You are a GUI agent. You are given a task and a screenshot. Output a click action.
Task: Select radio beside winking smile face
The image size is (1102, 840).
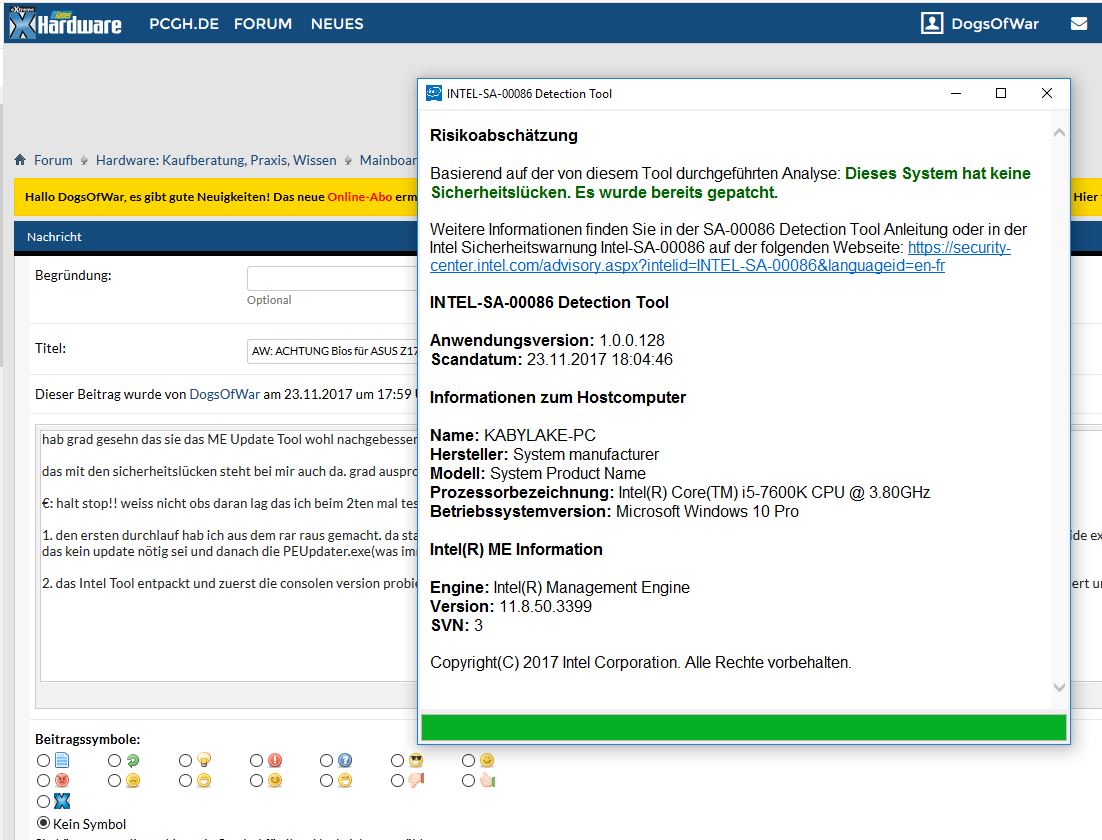tap(257, 780)
